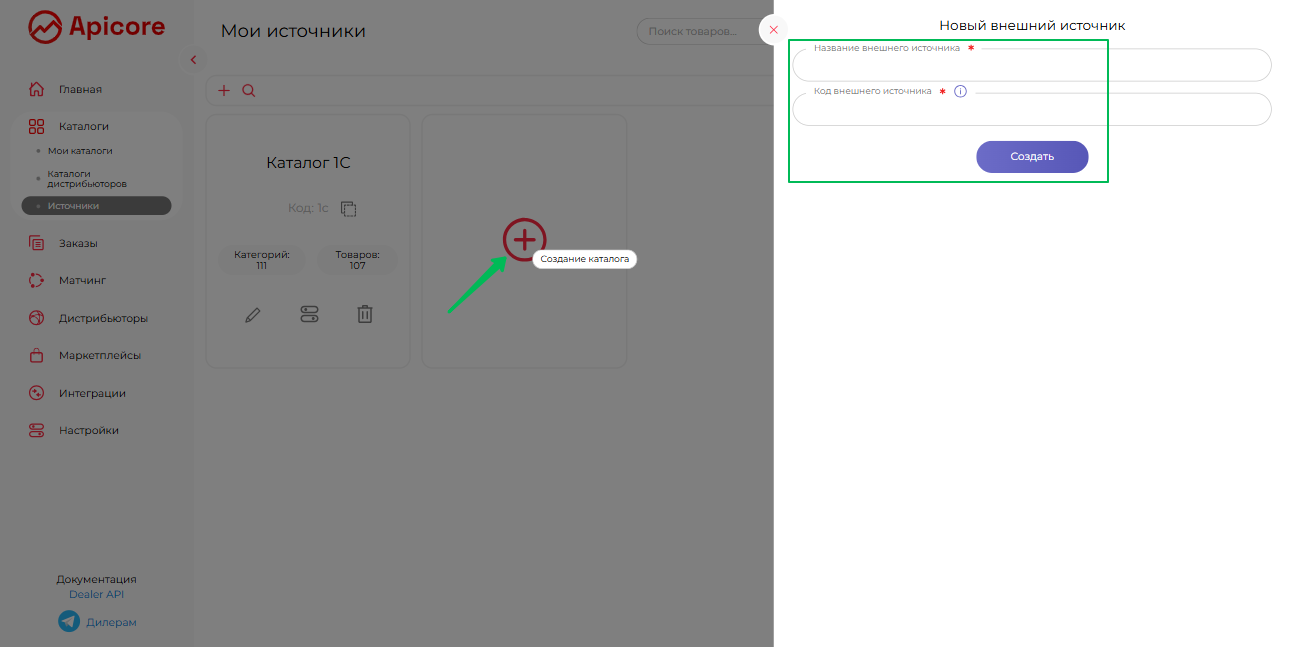Viewport: 1290px width, 647px height.
Task: Open the Матчинг section
Action: tap(82, 281)
